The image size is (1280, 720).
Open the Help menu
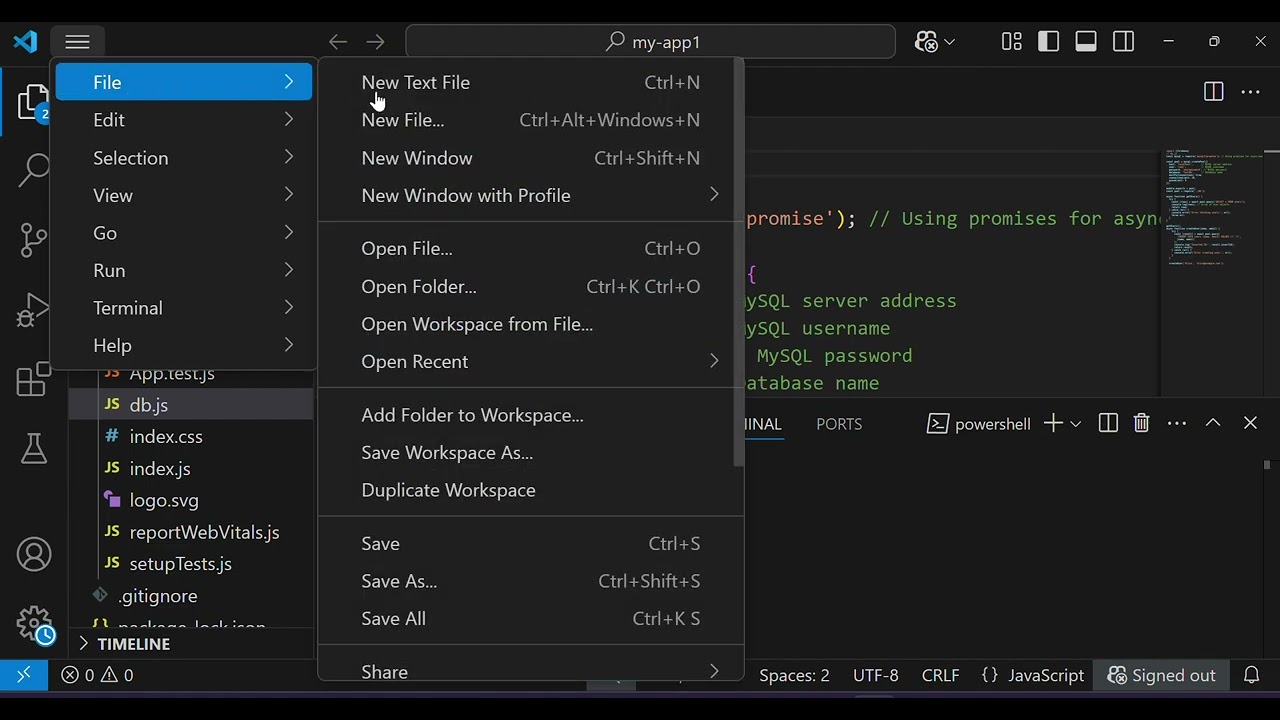click(184, 346)
